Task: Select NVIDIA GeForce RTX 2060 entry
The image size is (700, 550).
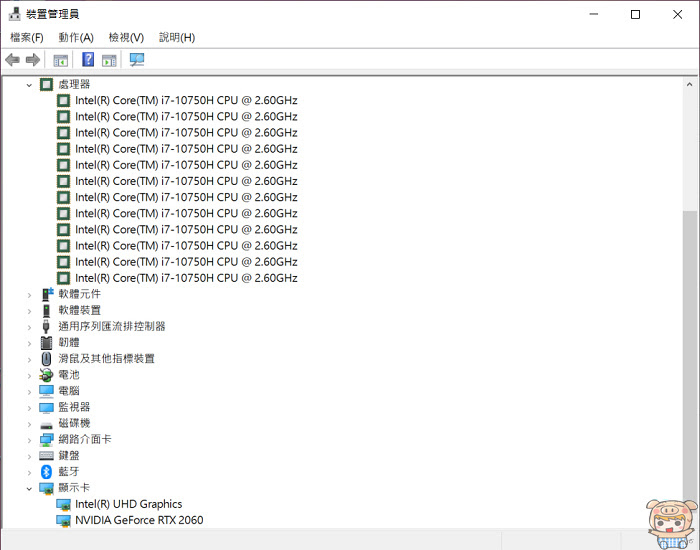Action: [139, 520]
